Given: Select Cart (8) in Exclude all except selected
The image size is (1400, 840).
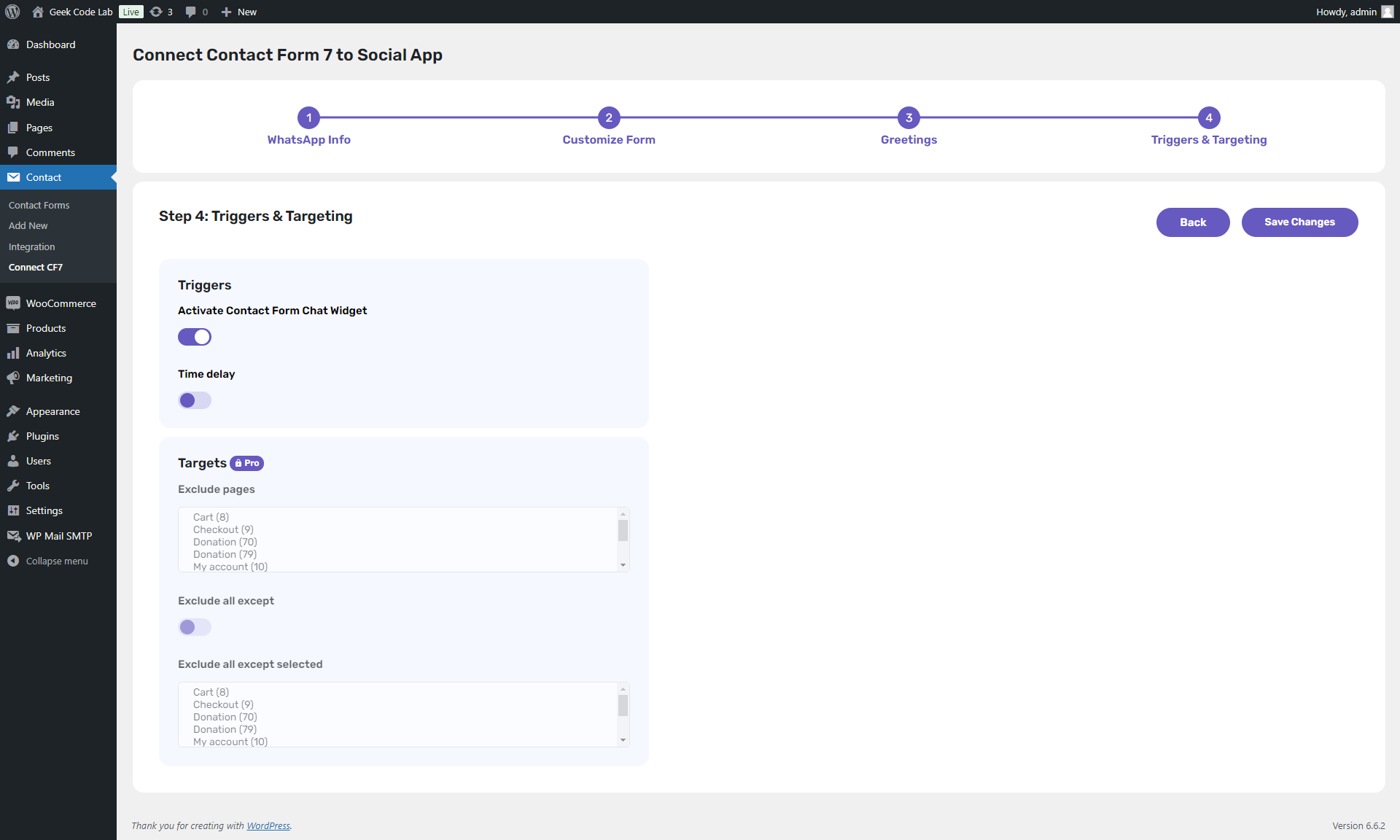Looking at the screenshot, I should click(211, 692).
